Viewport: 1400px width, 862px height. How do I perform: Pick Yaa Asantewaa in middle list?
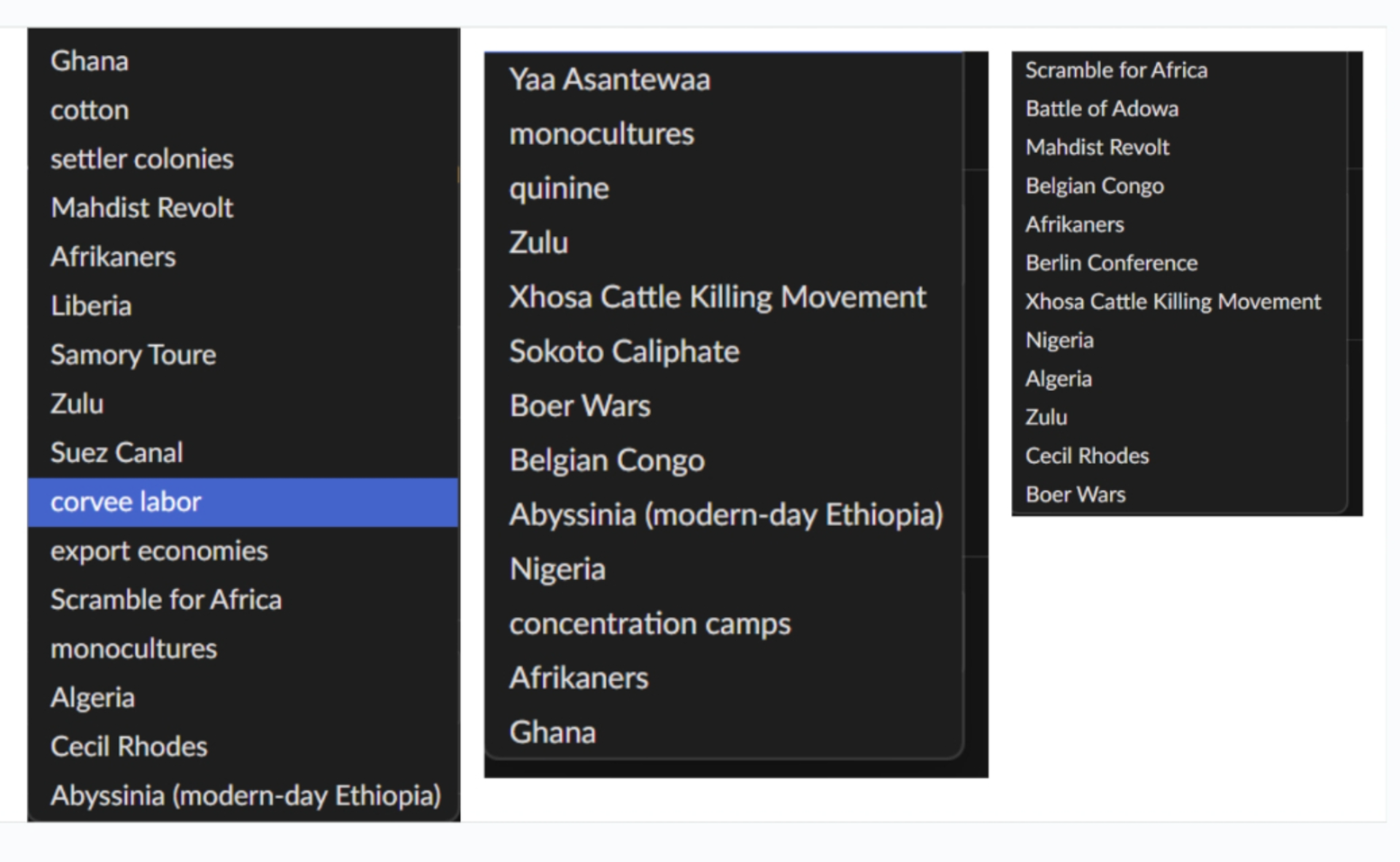(724, 79)
